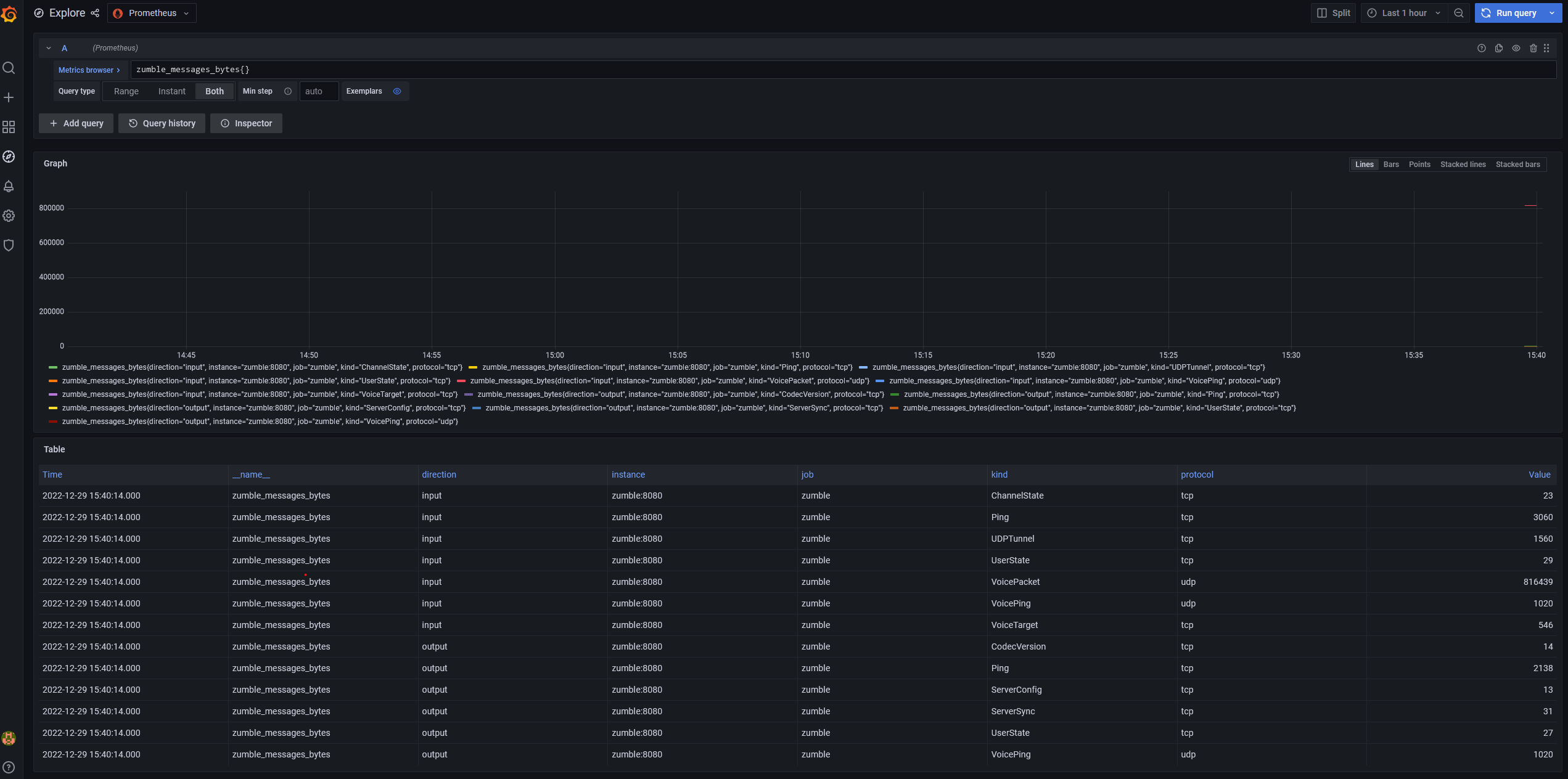
Task: Open Query history
Action: (x=162, y=123)
